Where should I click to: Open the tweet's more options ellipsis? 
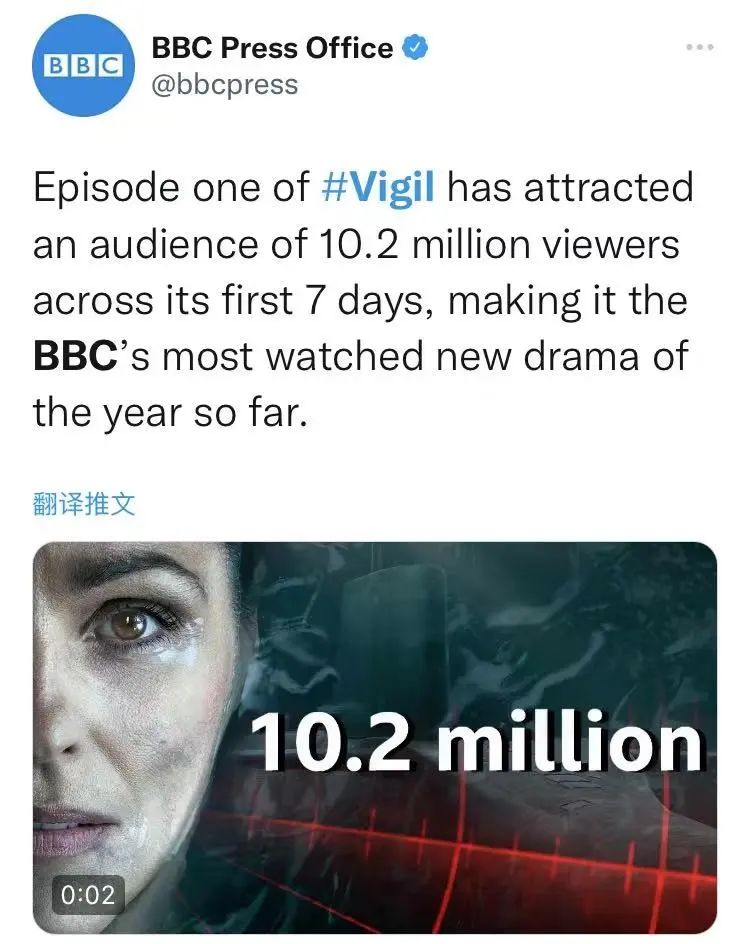pyautogui.click(x=701, y=48)
